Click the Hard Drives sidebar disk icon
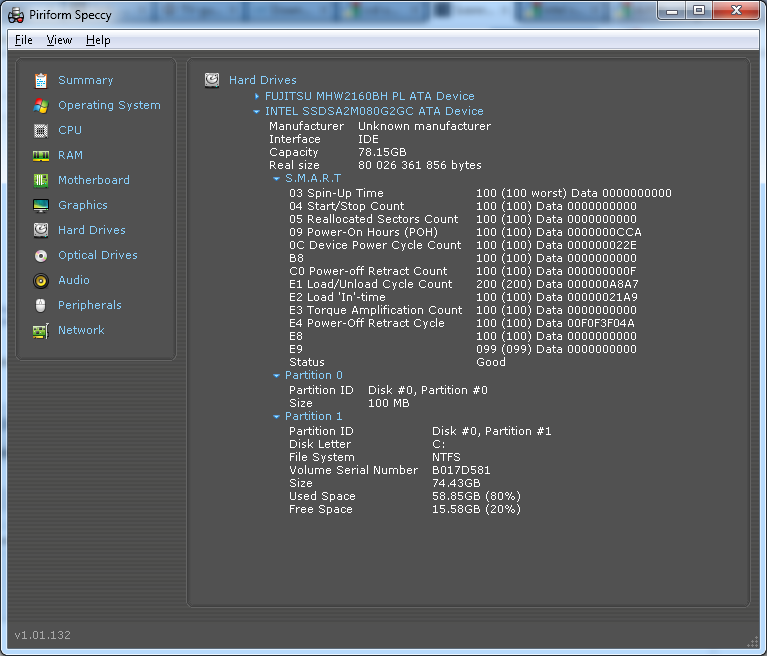The image size is (768, 658). 41,230
